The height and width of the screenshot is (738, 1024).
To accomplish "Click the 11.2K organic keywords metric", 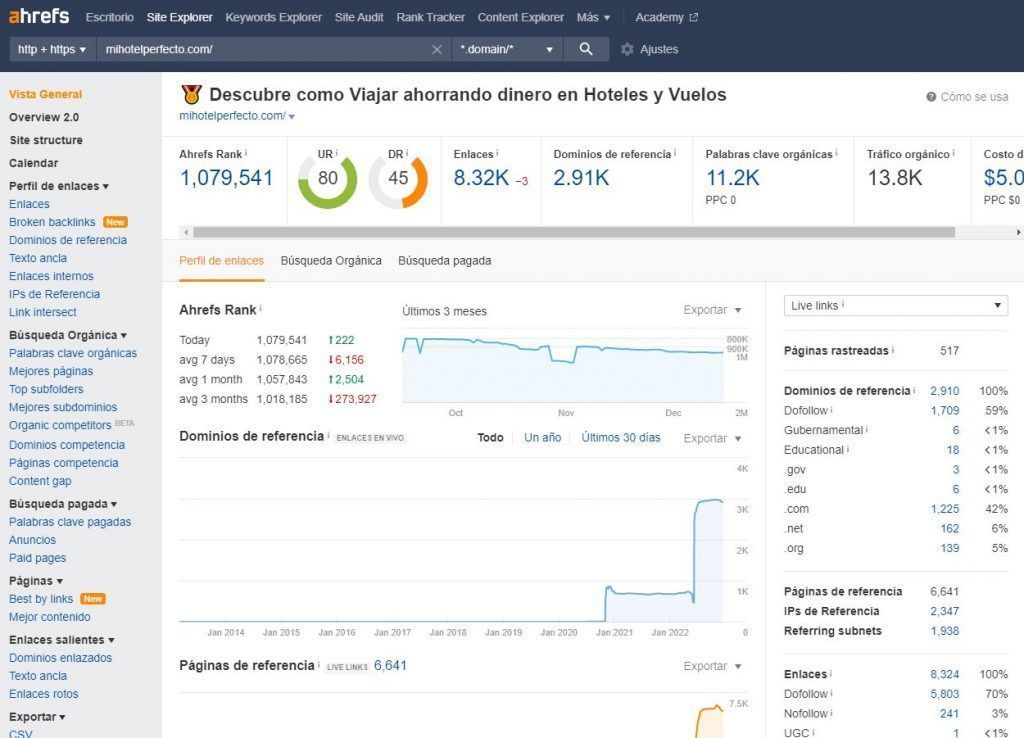I will [x=733, y=178].
